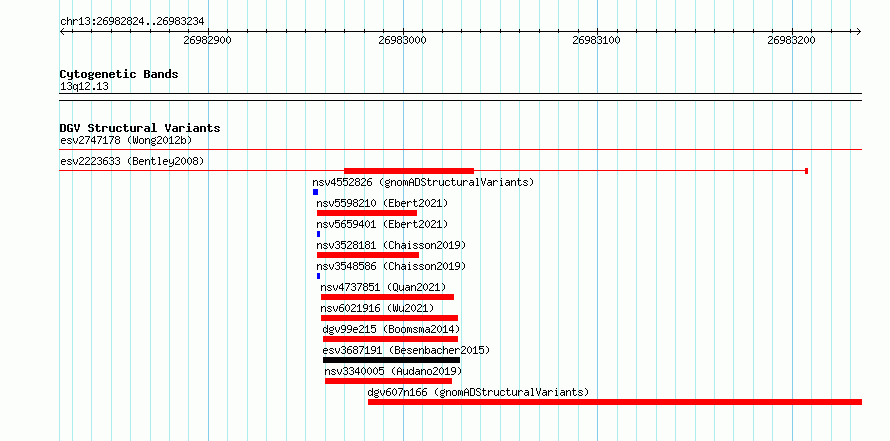890x441 pixels.
Task: Open the nsv3340005 (Audano2019) label
Action: click(x=393, y=371)
